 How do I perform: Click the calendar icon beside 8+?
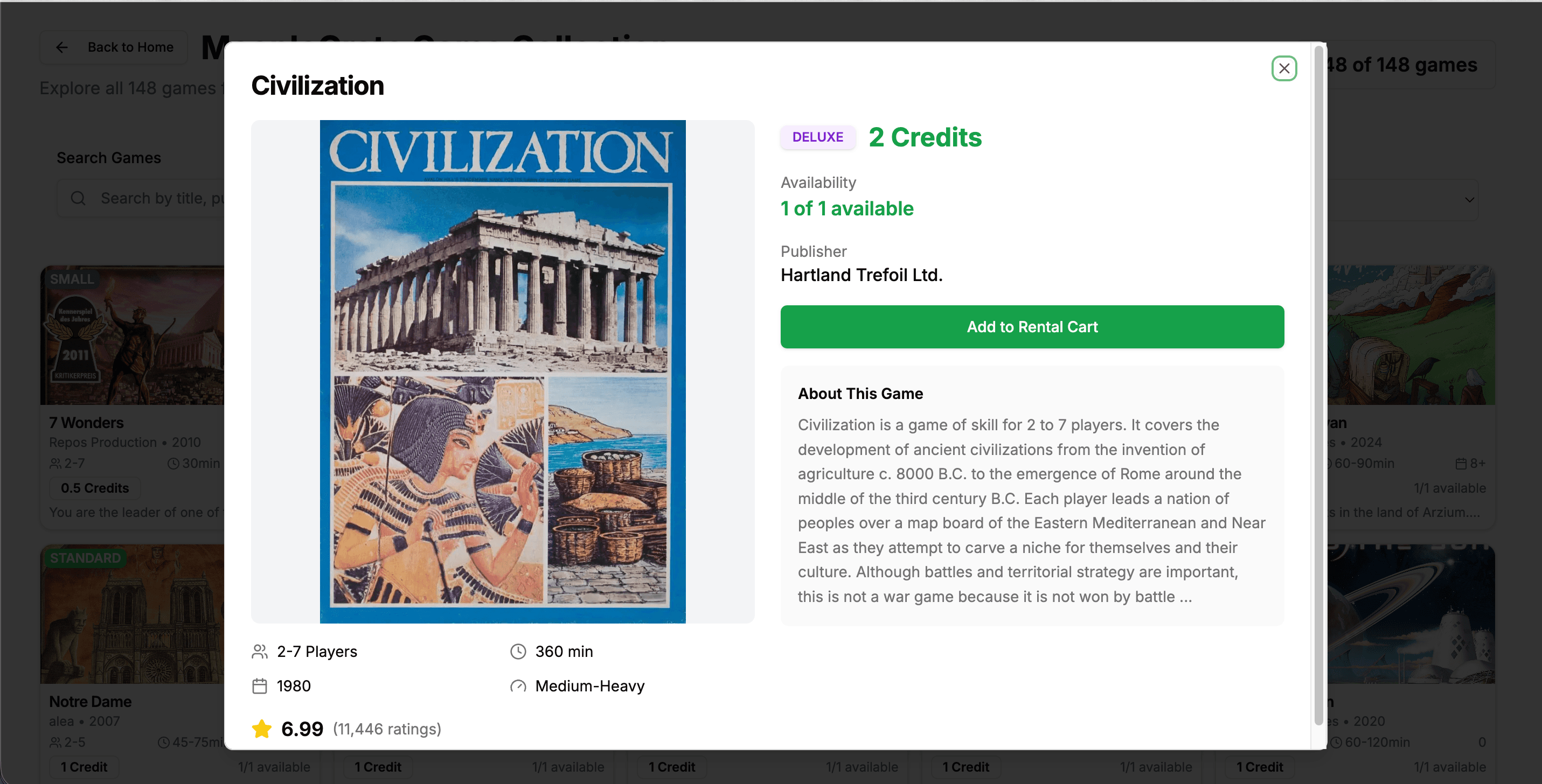(1461, 464)
